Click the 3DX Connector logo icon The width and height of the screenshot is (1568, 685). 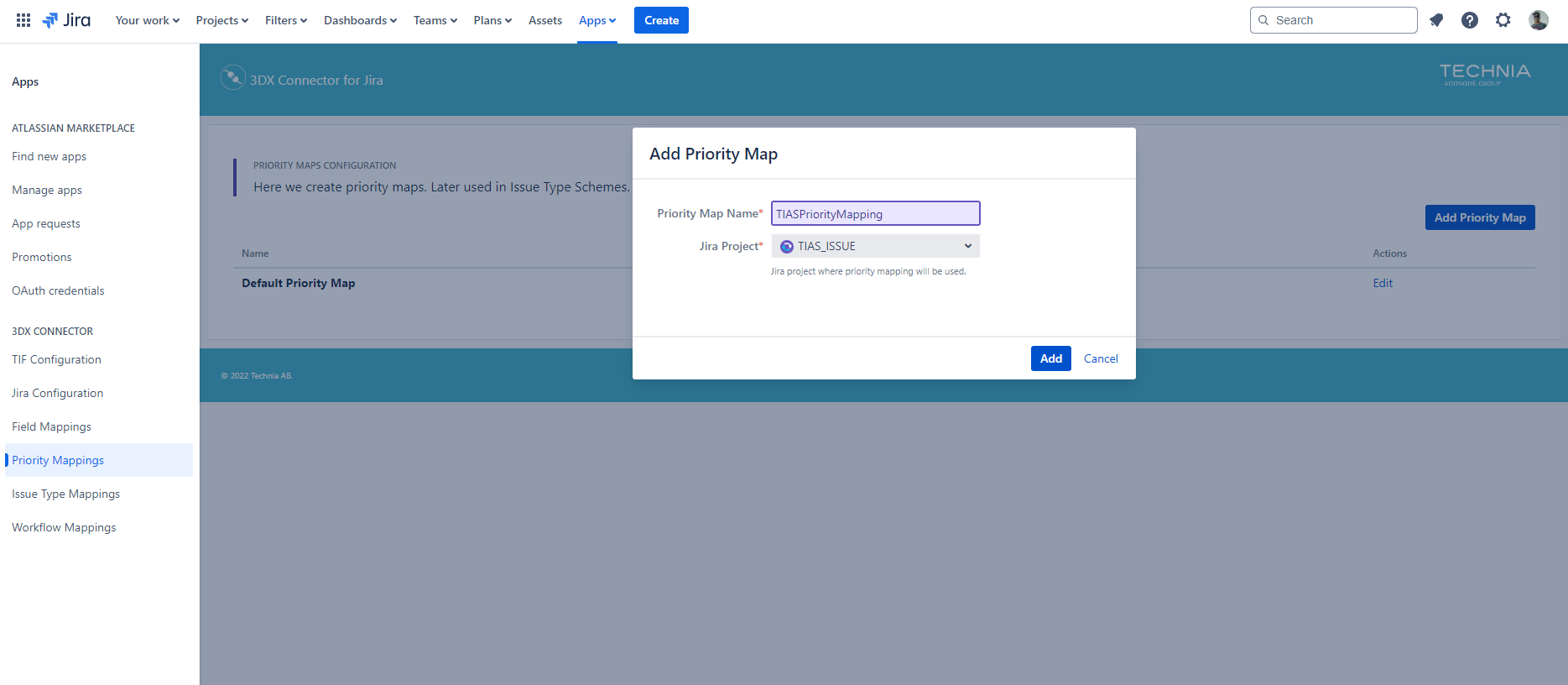click(x=232, y=78)
